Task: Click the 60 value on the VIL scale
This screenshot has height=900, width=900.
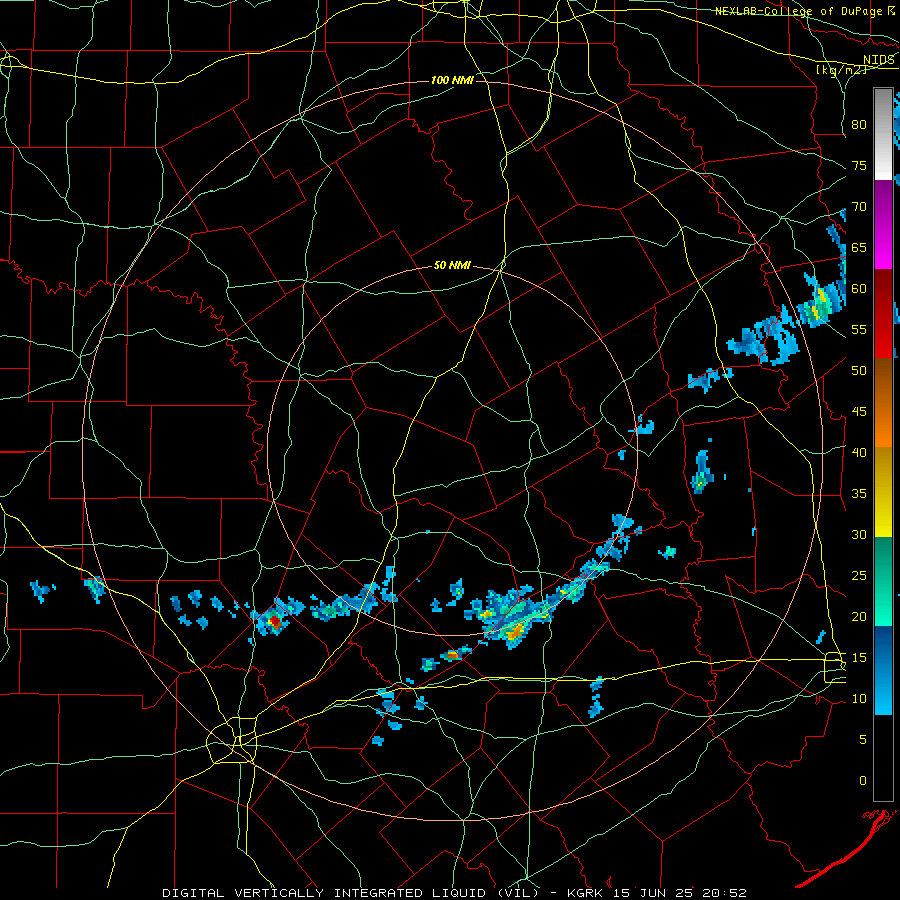Action: [x=859, y=289]
